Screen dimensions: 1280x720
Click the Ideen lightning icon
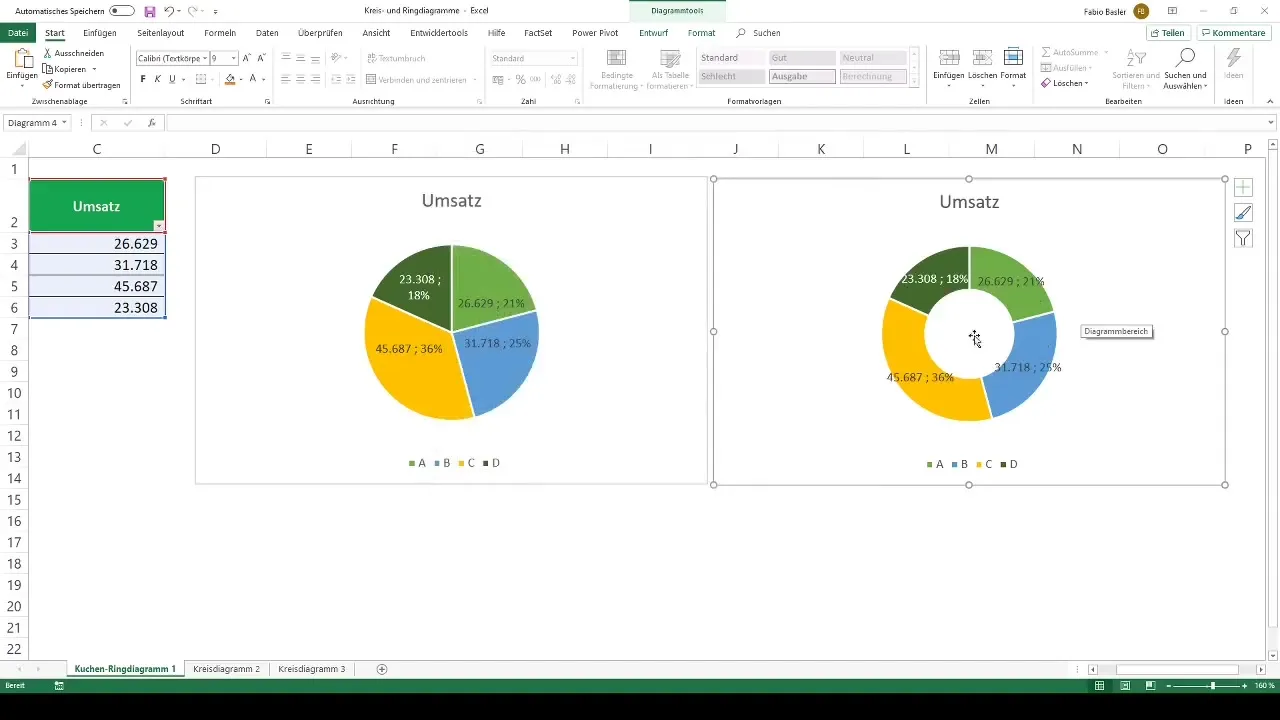pyautogui.click(x=1234, y=58)
